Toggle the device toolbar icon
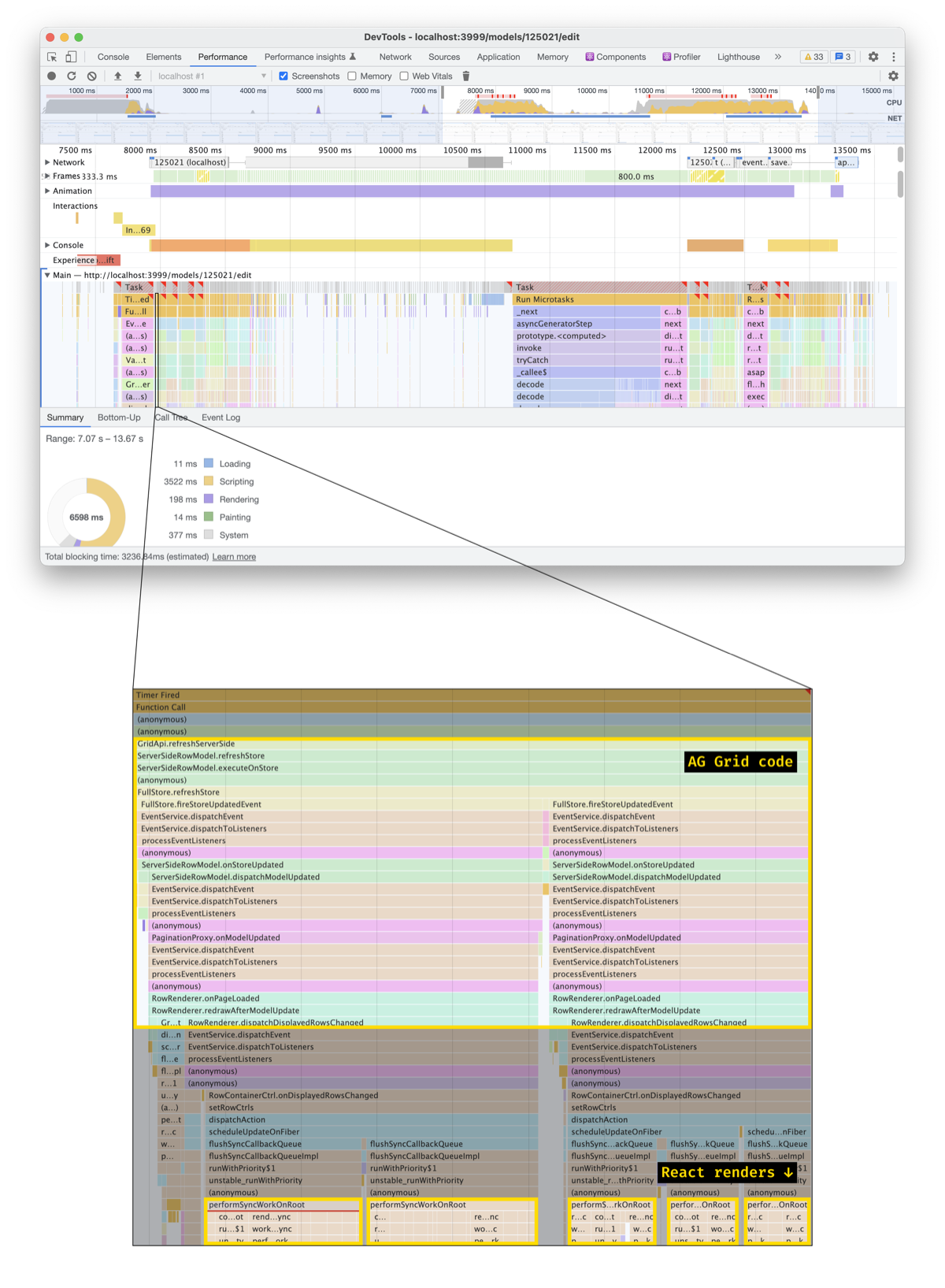Viewport: 945px width, 1288px height. coord(71,57)
